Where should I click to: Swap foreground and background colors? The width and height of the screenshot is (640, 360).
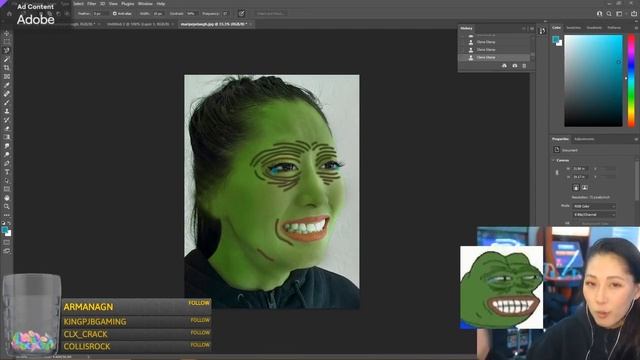coord(9,223)
